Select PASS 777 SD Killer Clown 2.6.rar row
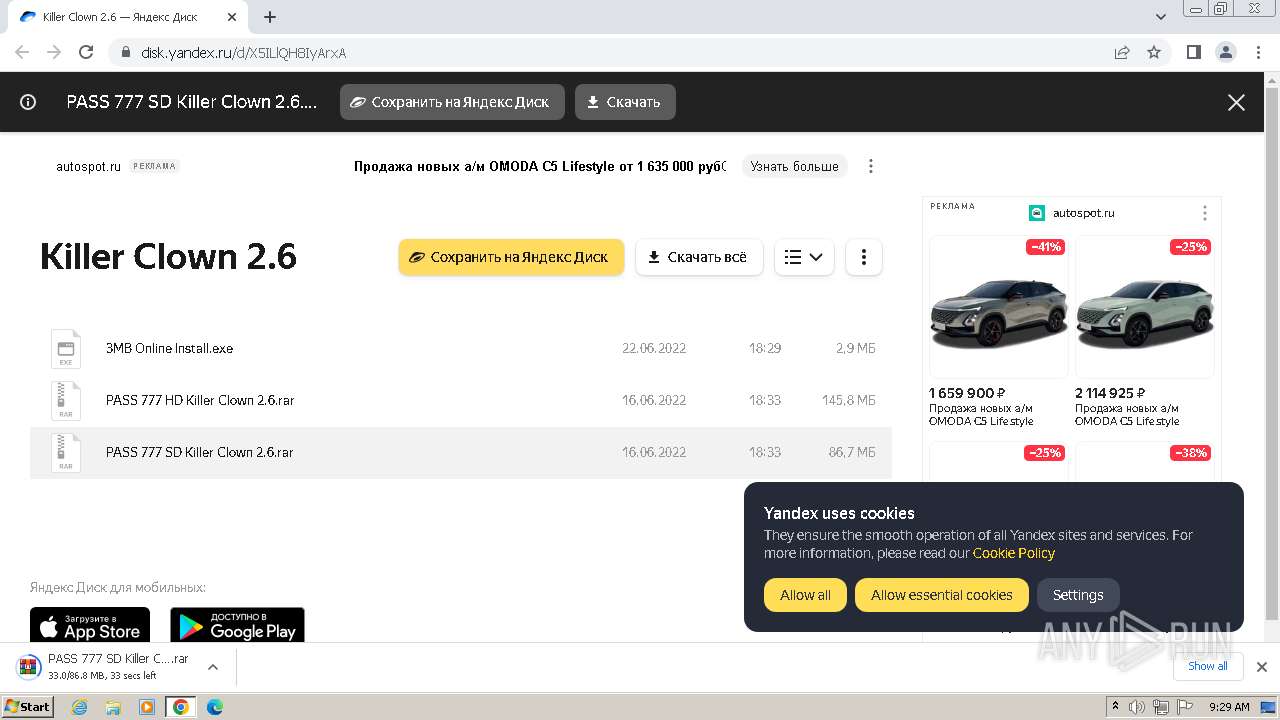This screenshot has width=1280, height=720. 461,452
